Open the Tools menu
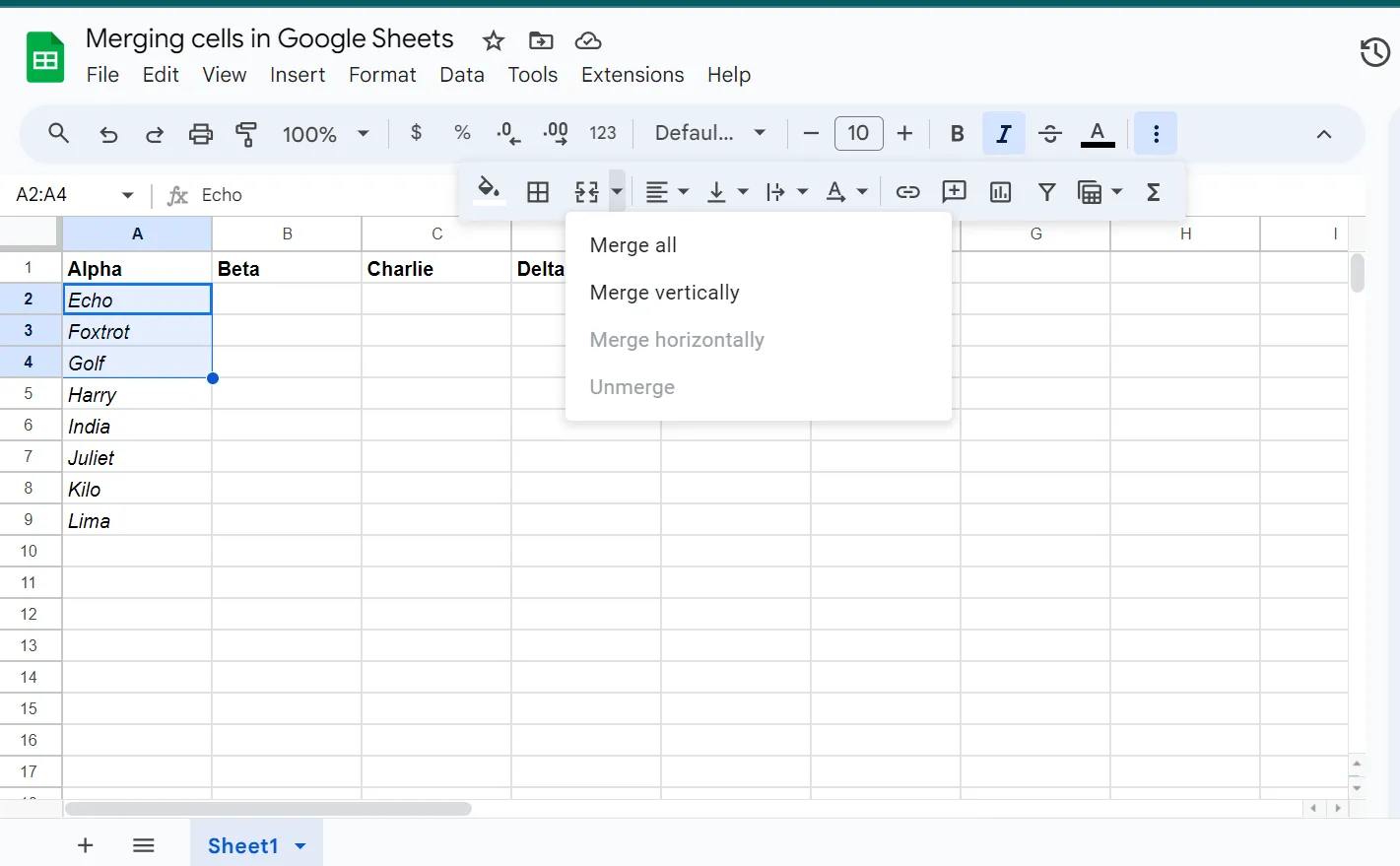 533,75
